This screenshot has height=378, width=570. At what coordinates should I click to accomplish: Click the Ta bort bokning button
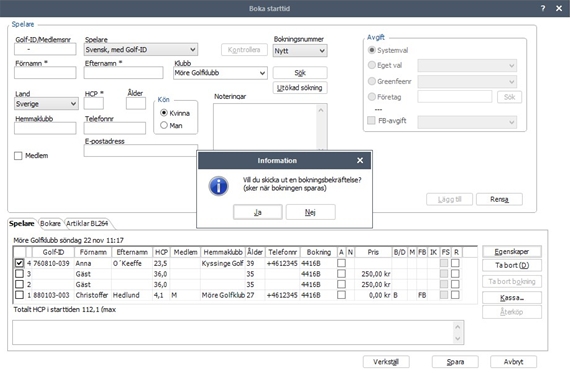point(512,281)
